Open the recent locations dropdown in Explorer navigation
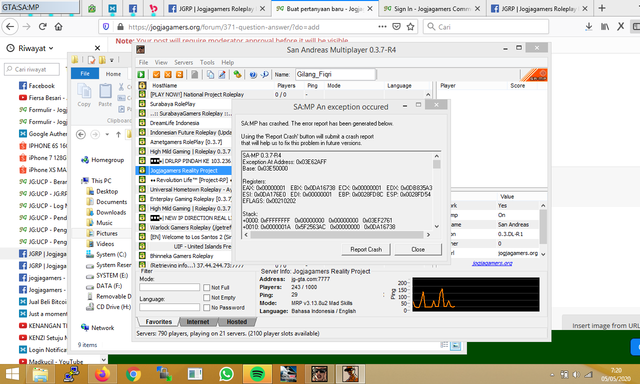This screenshot has height=384, width=640. [x=107, y=134]
